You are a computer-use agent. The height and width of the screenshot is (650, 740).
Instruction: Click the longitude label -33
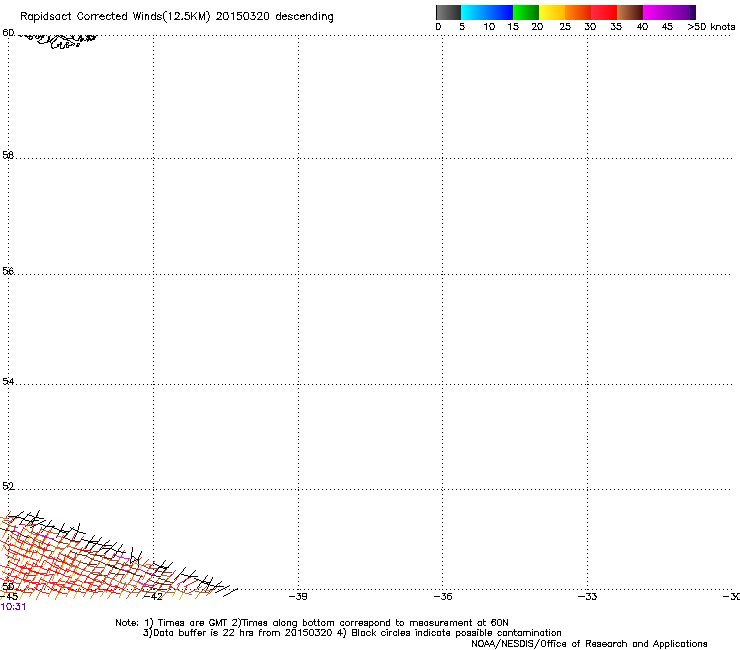pos(587,597)
